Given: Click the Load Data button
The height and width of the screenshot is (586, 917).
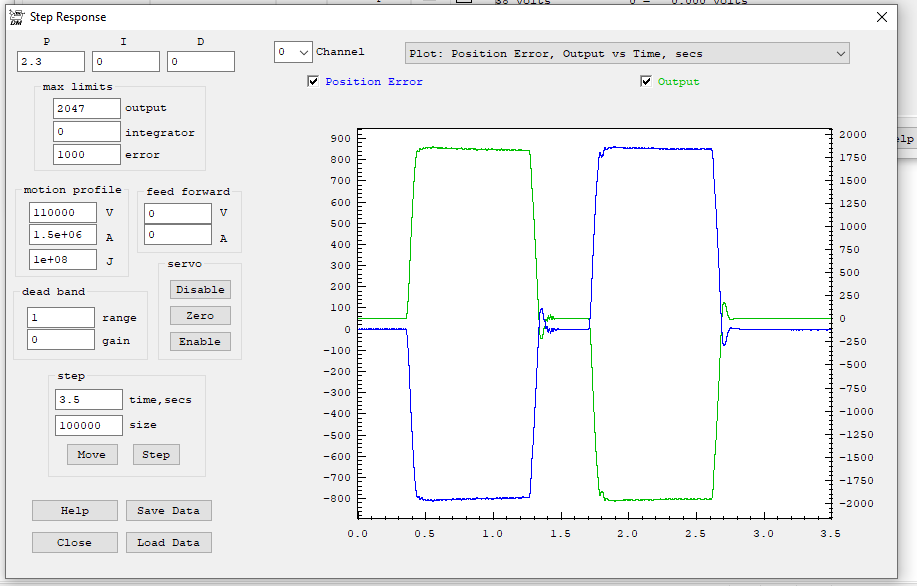Looking at the screenshot, I should coord(168,542).
